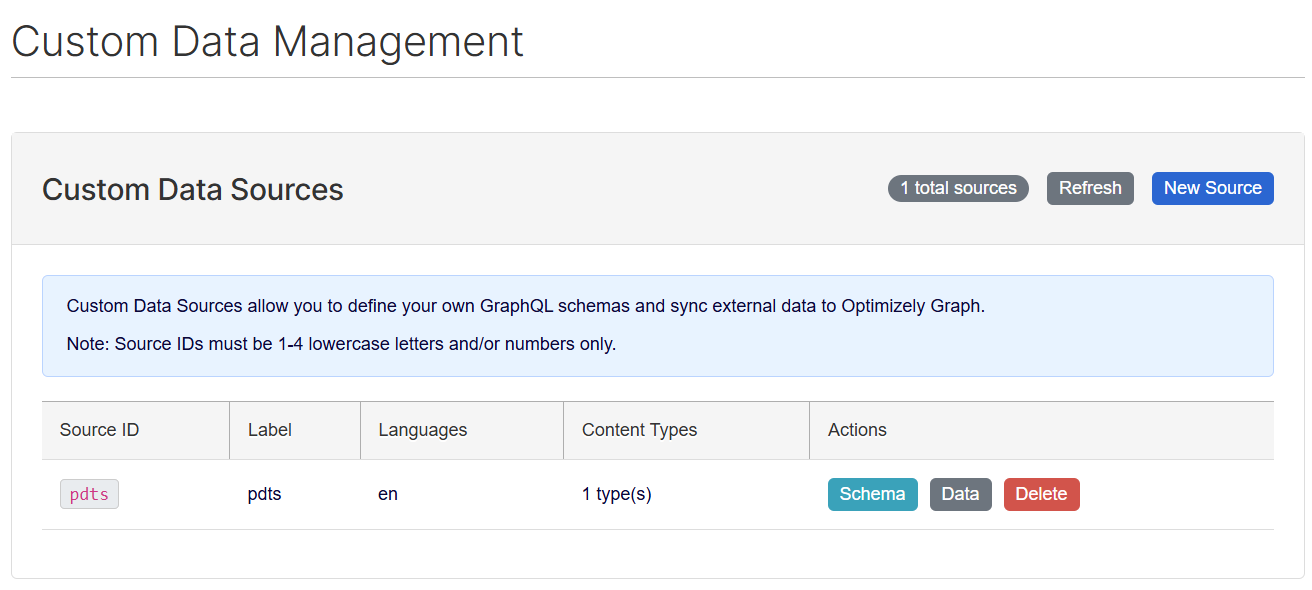Viewport: 1312px width, 590px height.
Task: Open Schema for the pdts source
Action: tap(872, 494)
